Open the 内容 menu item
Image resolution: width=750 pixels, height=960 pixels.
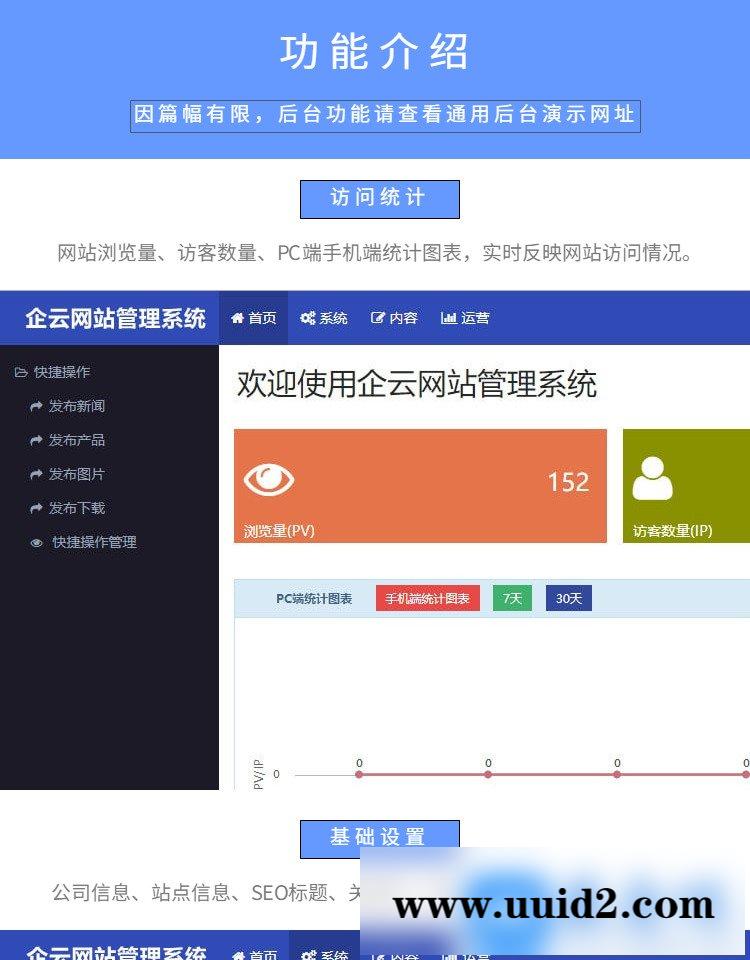394,318
